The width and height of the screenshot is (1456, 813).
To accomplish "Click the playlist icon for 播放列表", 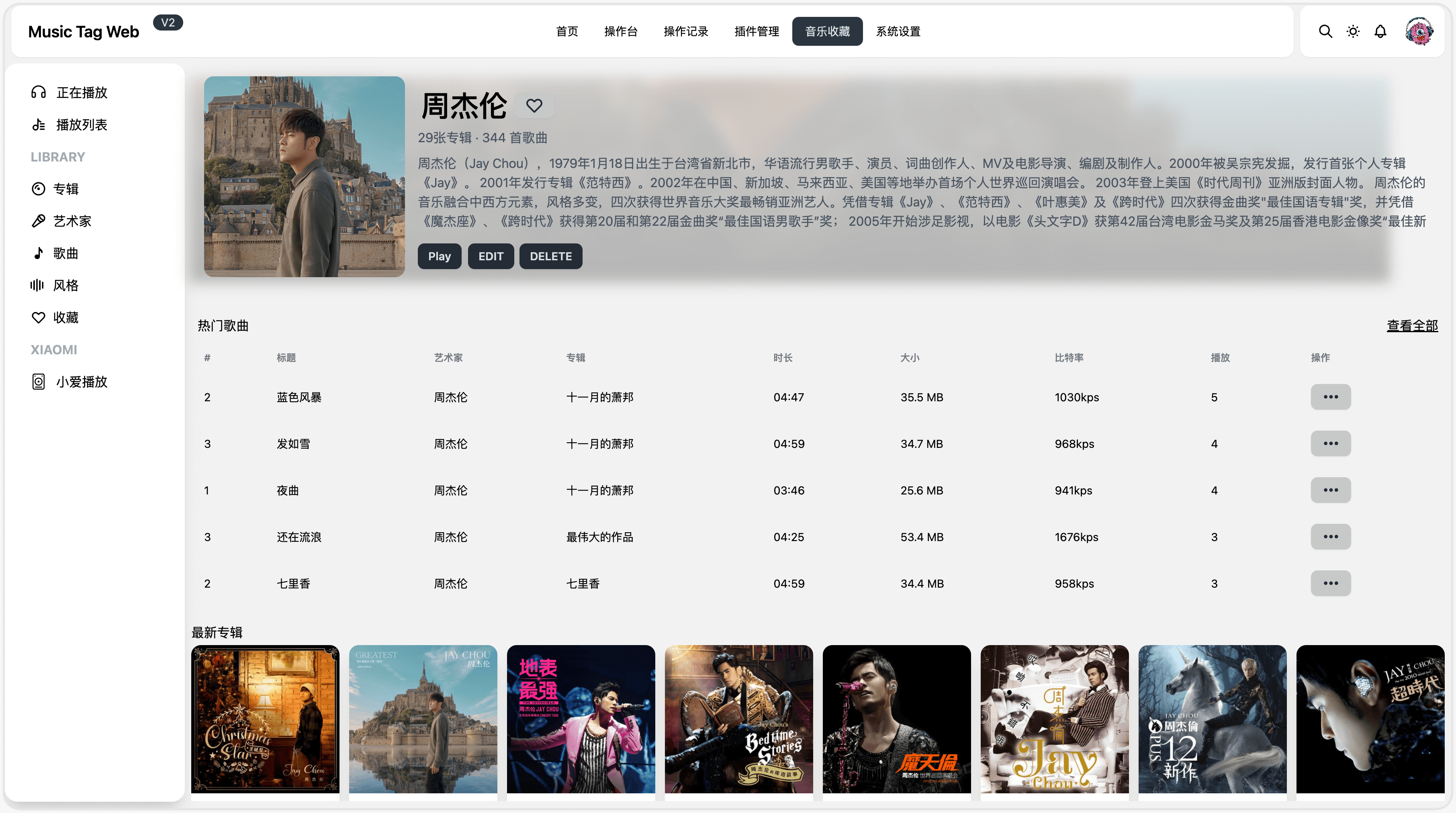I will tap(39, 124).
